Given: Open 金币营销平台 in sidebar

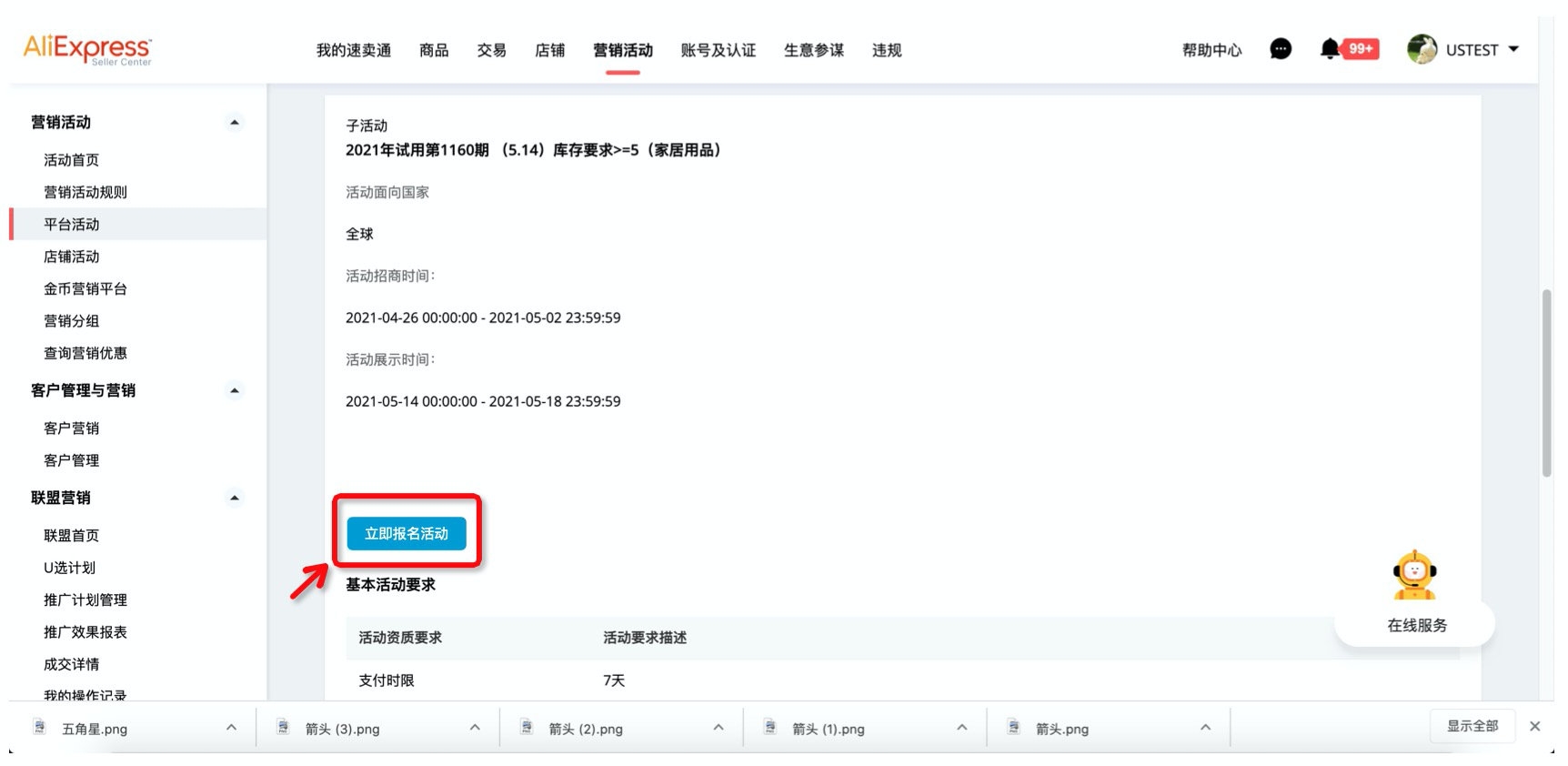Looking at the screenshot, I should tap(85, 288).
